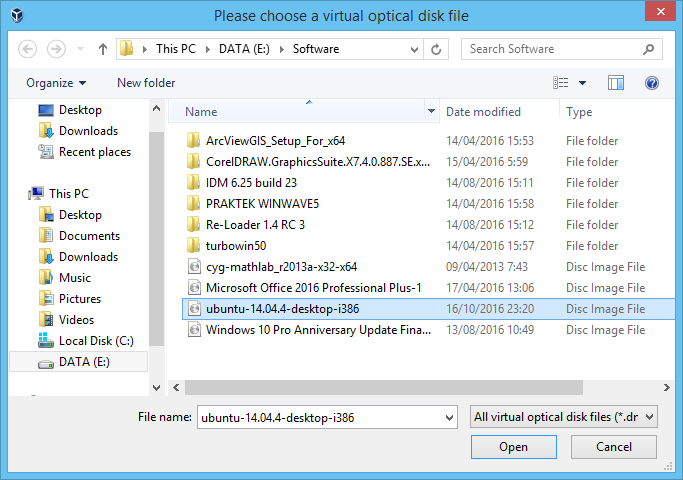Go back using the Back arrow
The height and width of the screenshot is (480, 683).
point(27,49)
